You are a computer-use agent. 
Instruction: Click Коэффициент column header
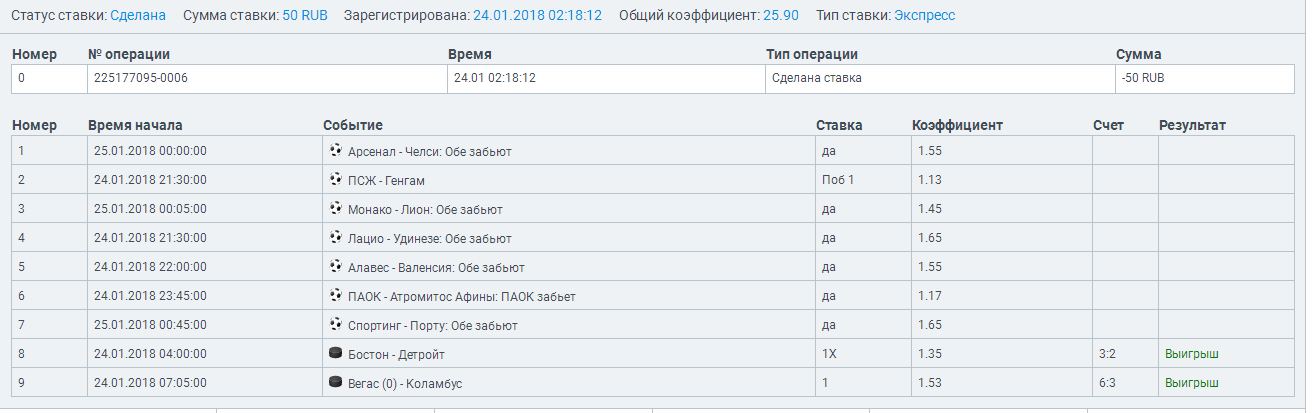957,125
